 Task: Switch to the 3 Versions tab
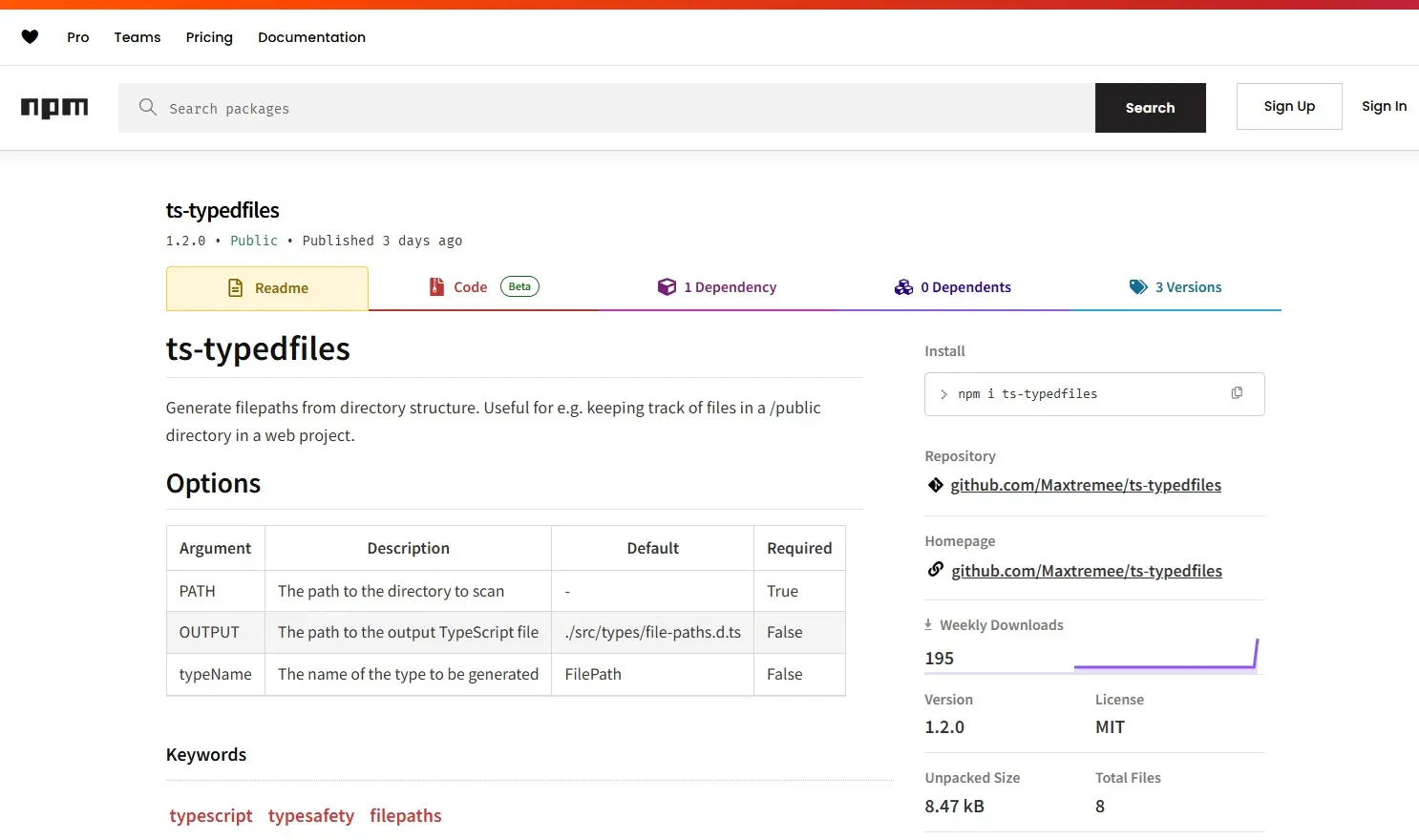[x=1175, y=287]
